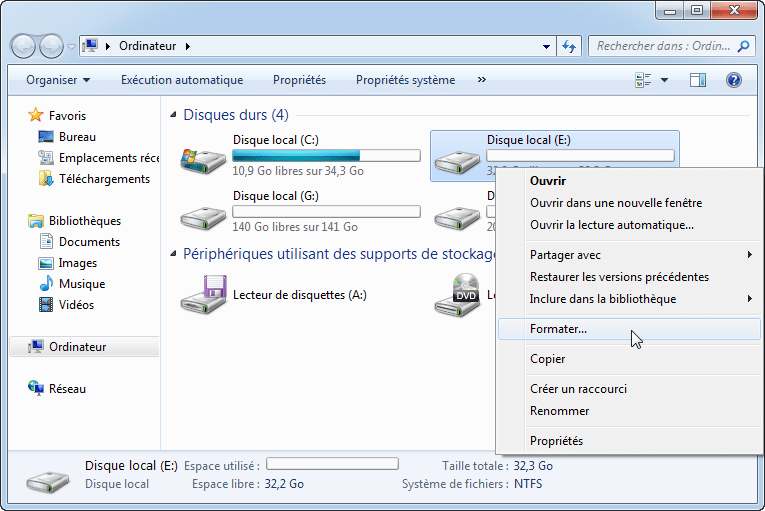
Task: Click the magnifier search icon
Action: pyautogui.click(x=744, y=46)
